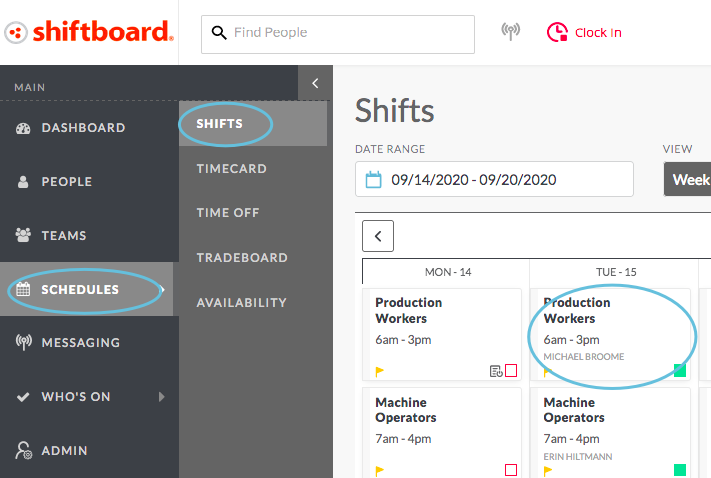Click the Who's On checkmark icon
This screenshot has width=711, height=478.
[x=23, y=397]
